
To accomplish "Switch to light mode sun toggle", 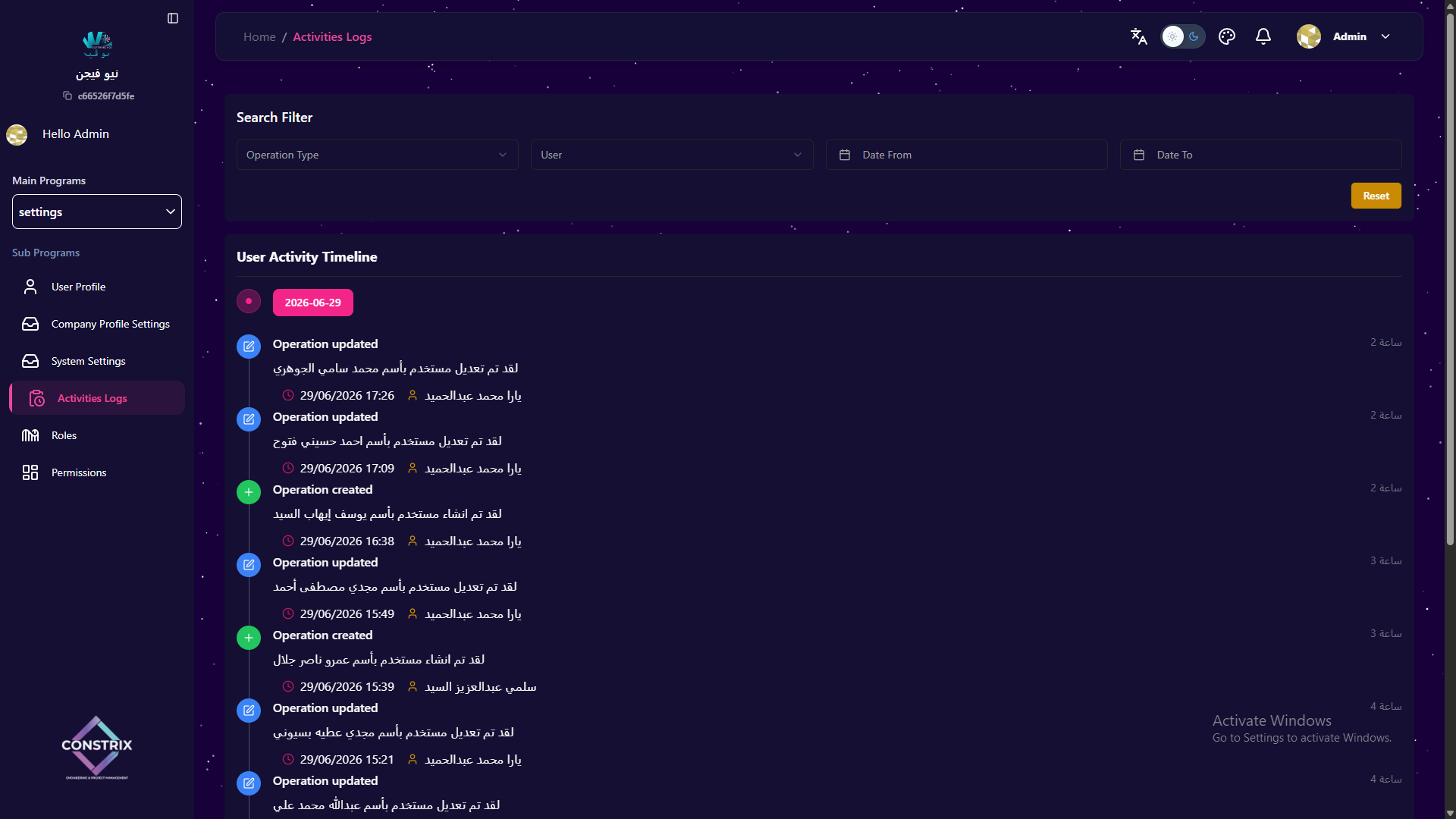I will [x=1172, y=36].
